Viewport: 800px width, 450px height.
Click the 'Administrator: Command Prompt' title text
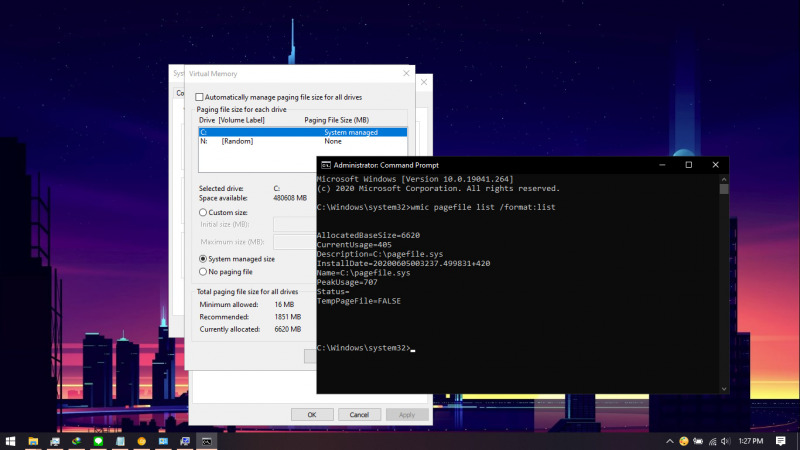click(386, 165)
